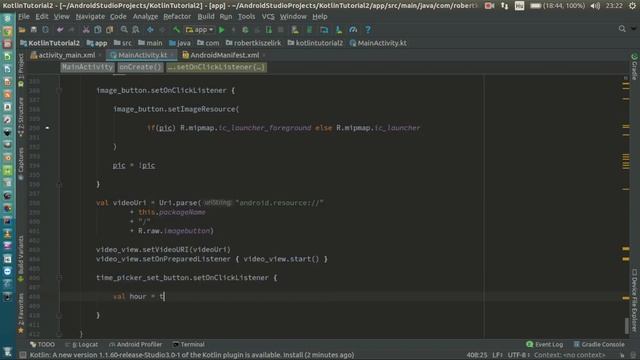Click the app breadcrumb folder
The height and width of the screenshot is (360, 640).
click(x=97, y=43)
